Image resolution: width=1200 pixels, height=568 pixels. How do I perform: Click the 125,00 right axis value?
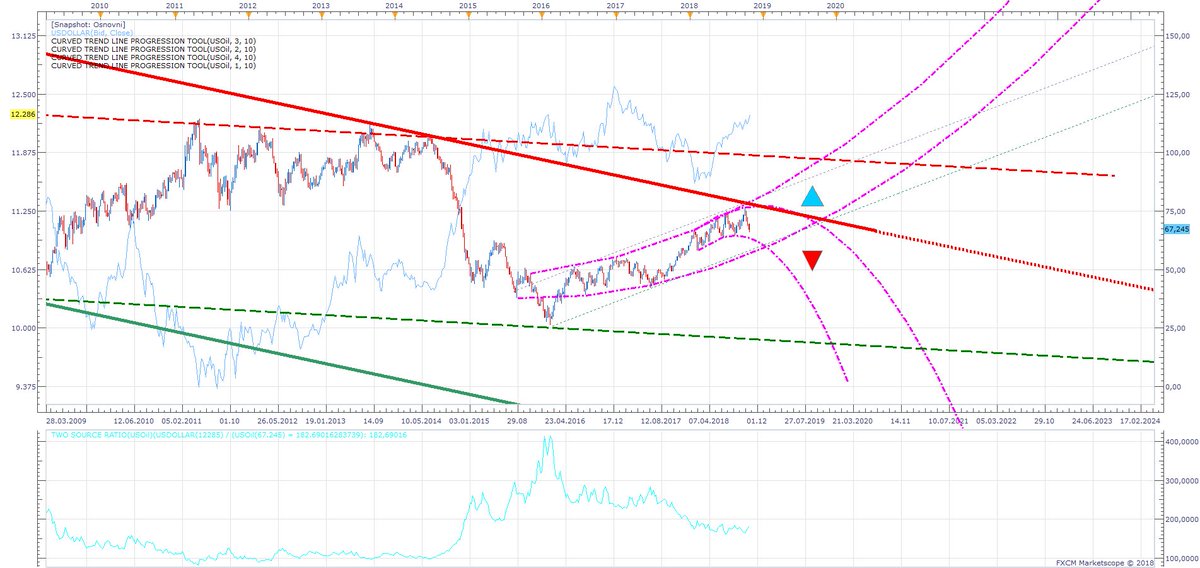tap(1177, 95)
